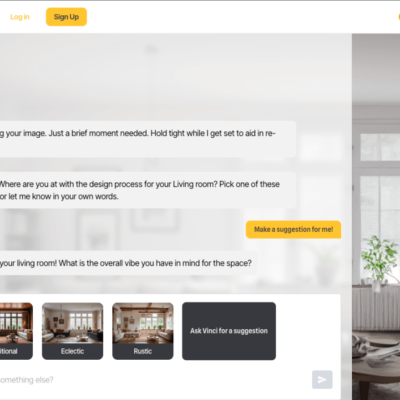
Task: Click the yellow element at top-right edge
Action: pos(399,17)
